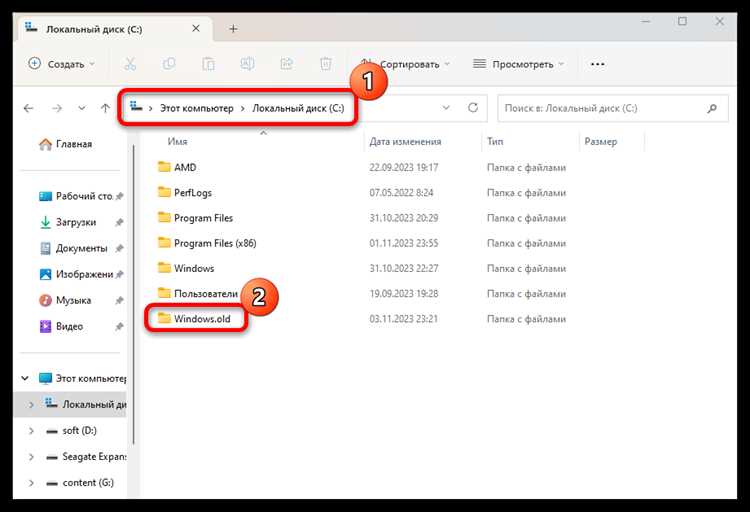Expand the content (G:) drive node

[x=31, y=483]
